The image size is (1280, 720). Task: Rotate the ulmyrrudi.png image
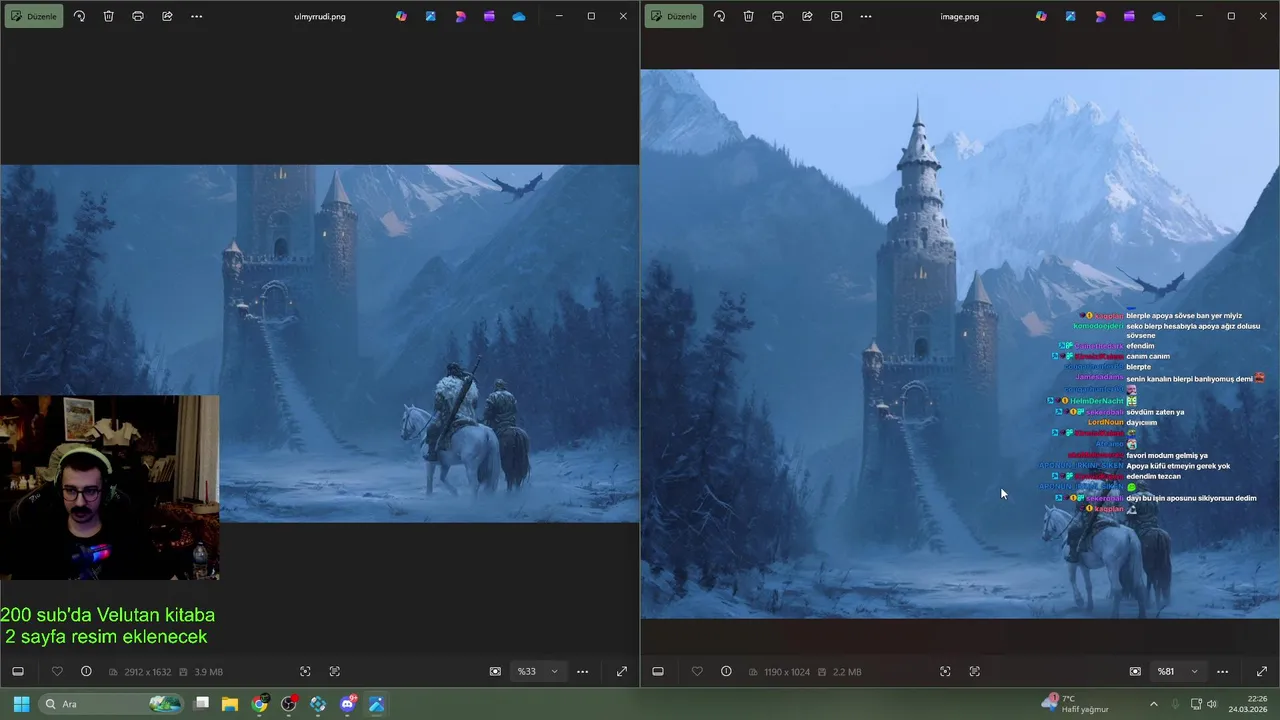tap(79, 16)
